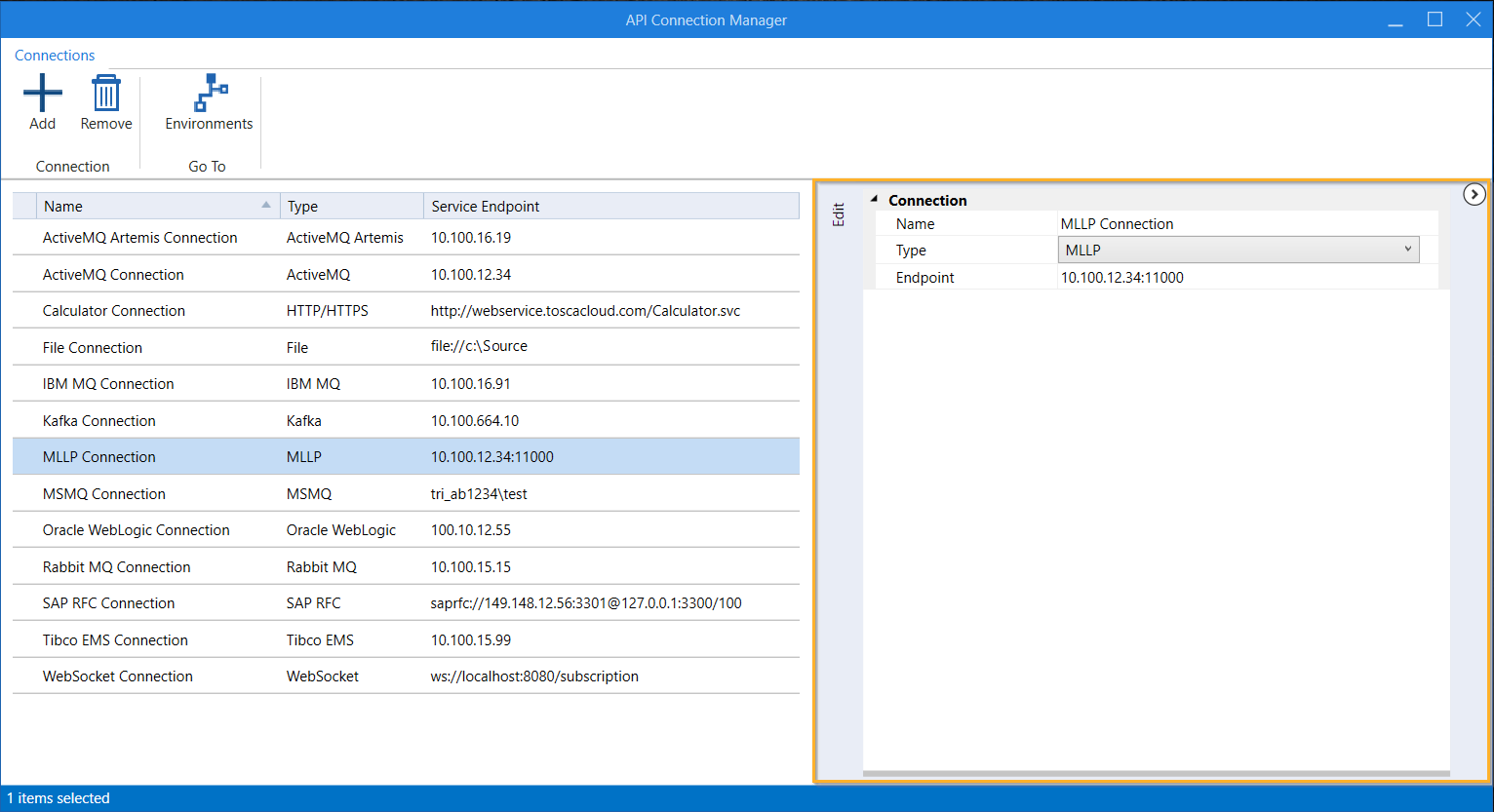Open the Type dropdown showing MLLP
This screenshot has height=812, width=1494.
(x=1238, y=251)
